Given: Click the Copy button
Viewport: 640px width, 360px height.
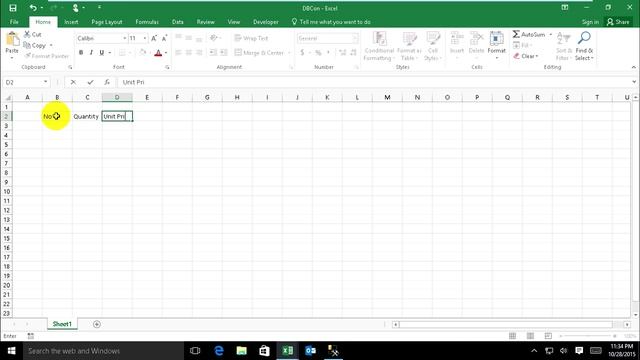Looking at the screenshot, I should click(x=35, y=45).
